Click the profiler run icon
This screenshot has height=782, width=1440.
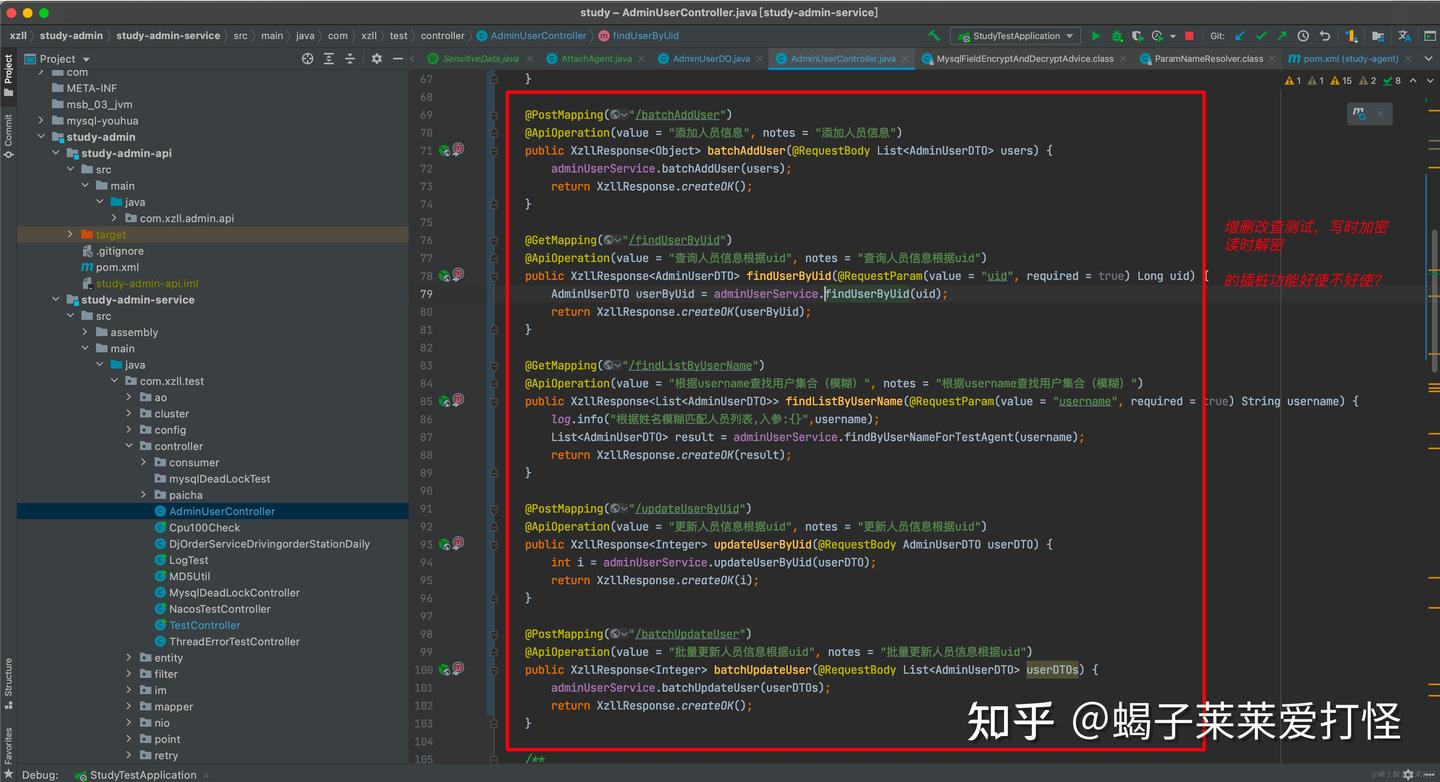tap(1157, 36)
